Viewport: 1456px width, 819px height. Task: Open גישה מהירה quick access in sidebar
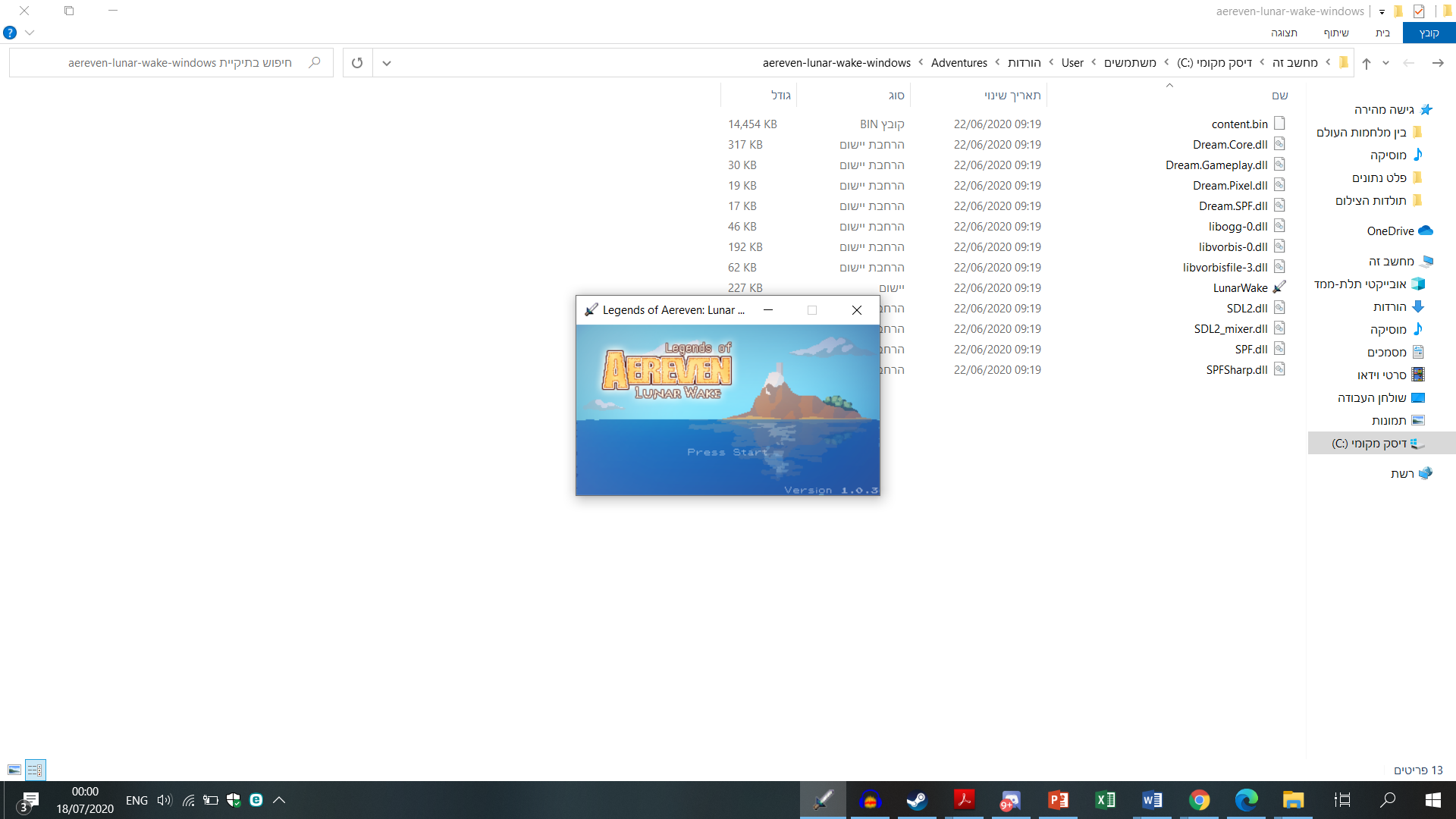click(x=1393, y=109)
